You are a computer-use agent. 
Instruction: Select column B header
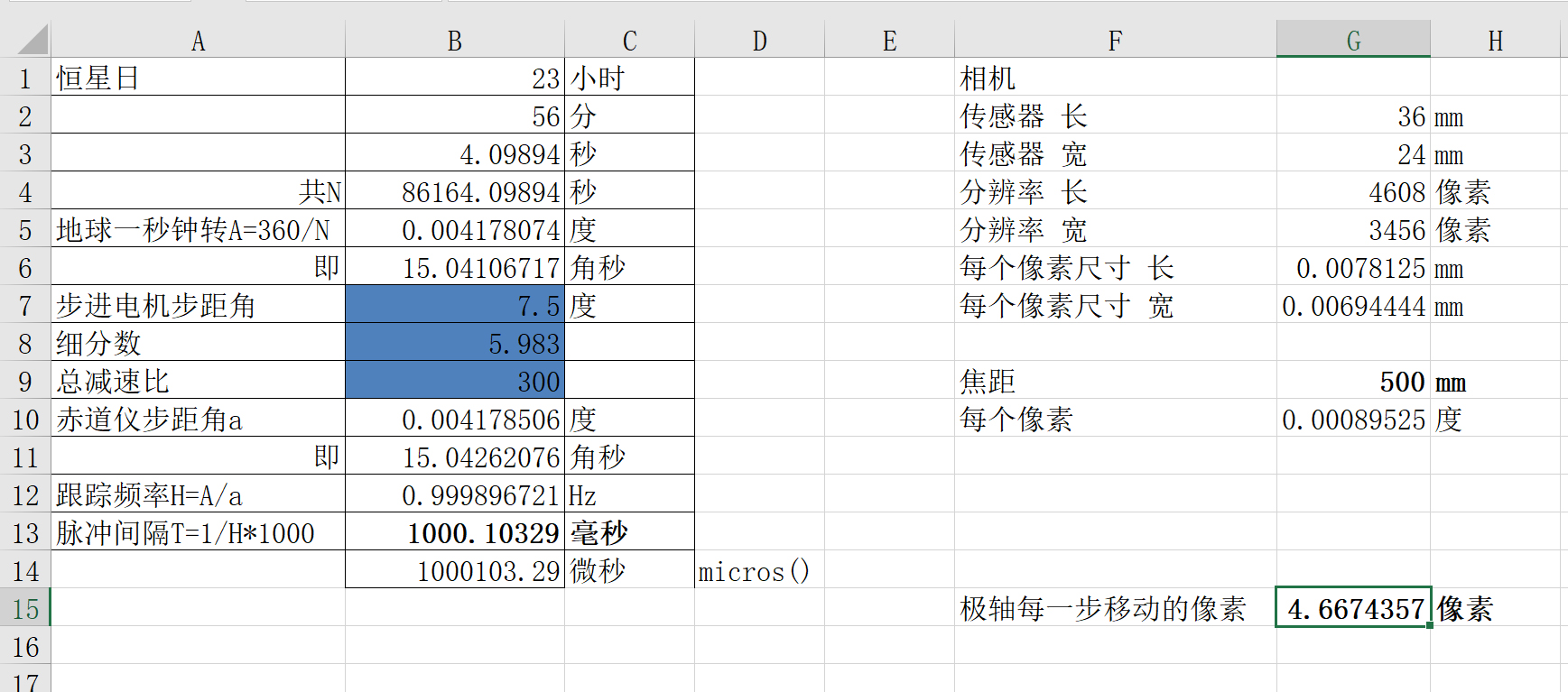pos(455,40)
